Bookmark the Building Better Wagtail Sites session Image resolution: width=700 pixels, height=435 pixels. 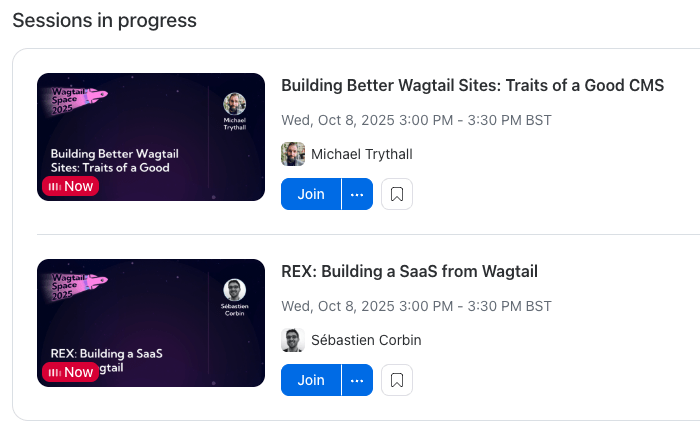[x=397, y=194]
